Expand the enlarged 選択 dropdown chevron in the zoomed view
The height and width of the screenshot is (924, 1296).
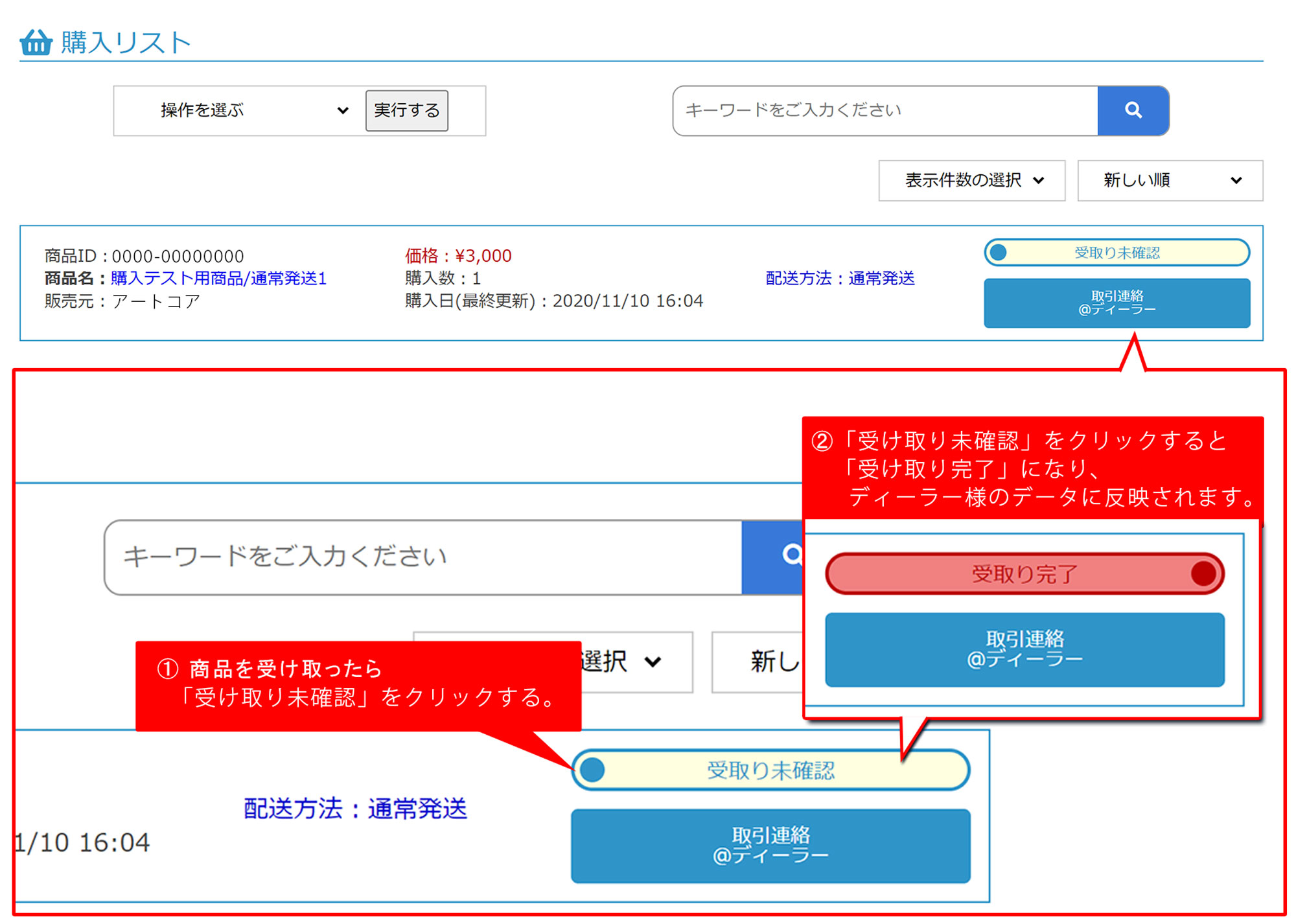pyautogui.click(x=653, y=662)
